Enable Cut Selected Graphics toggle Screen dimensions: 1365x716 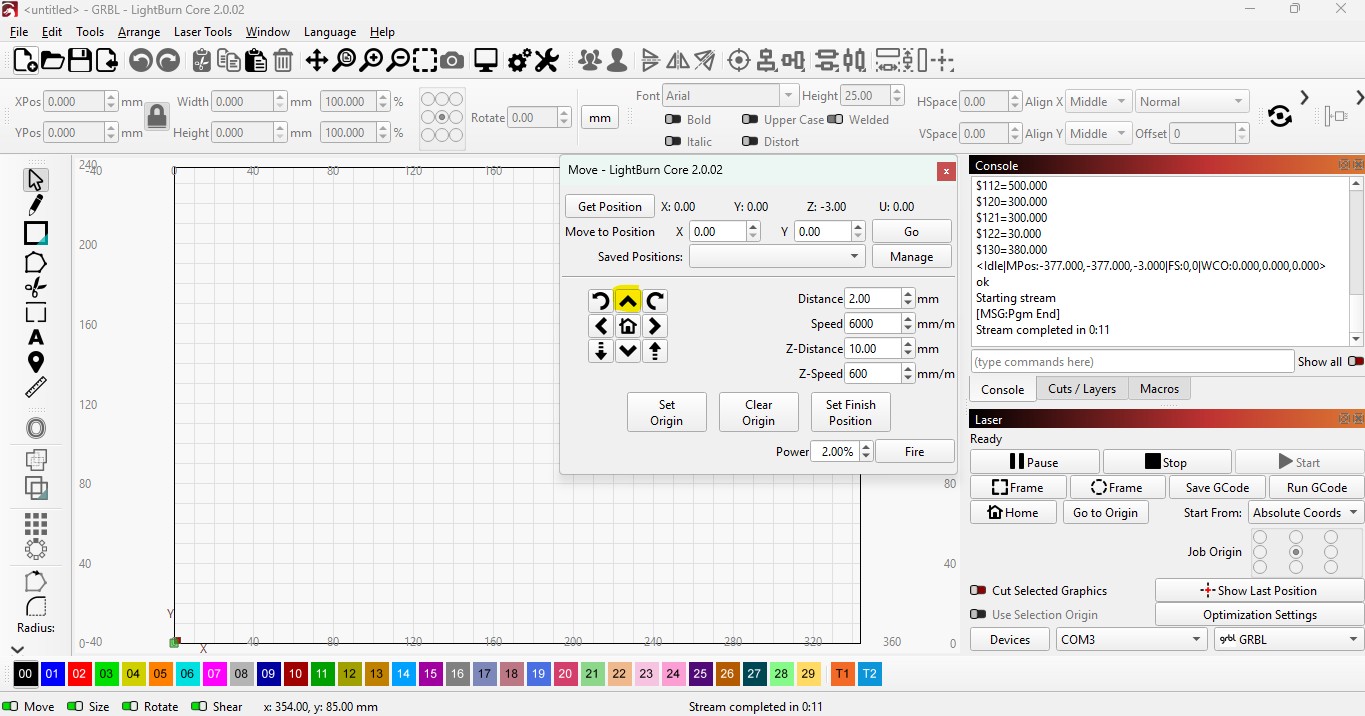(x=978, y=591)
